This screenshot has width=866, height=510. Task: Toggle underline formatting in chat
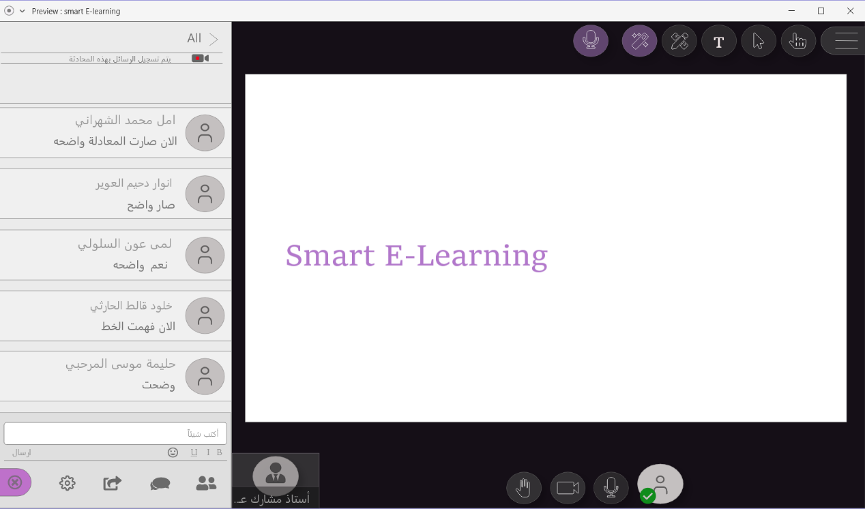click(x=194, y=452)
